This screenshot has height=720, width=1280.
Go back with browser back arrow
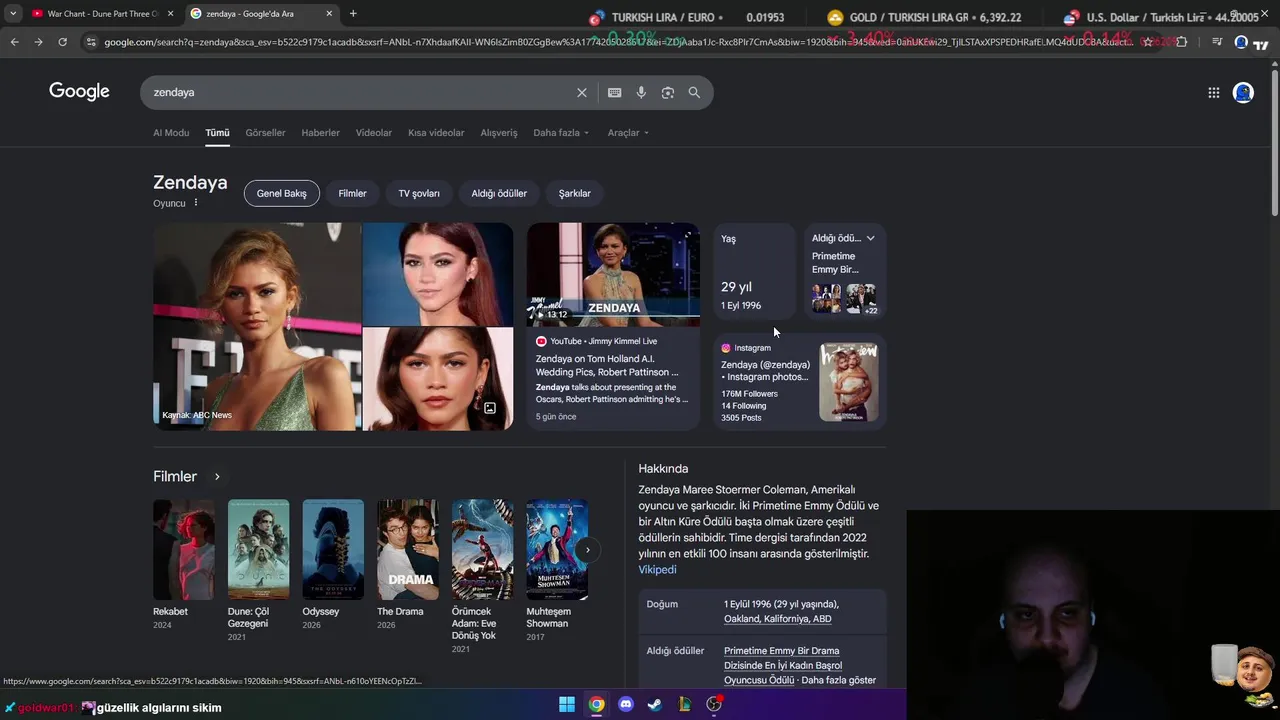pos(14,42)
